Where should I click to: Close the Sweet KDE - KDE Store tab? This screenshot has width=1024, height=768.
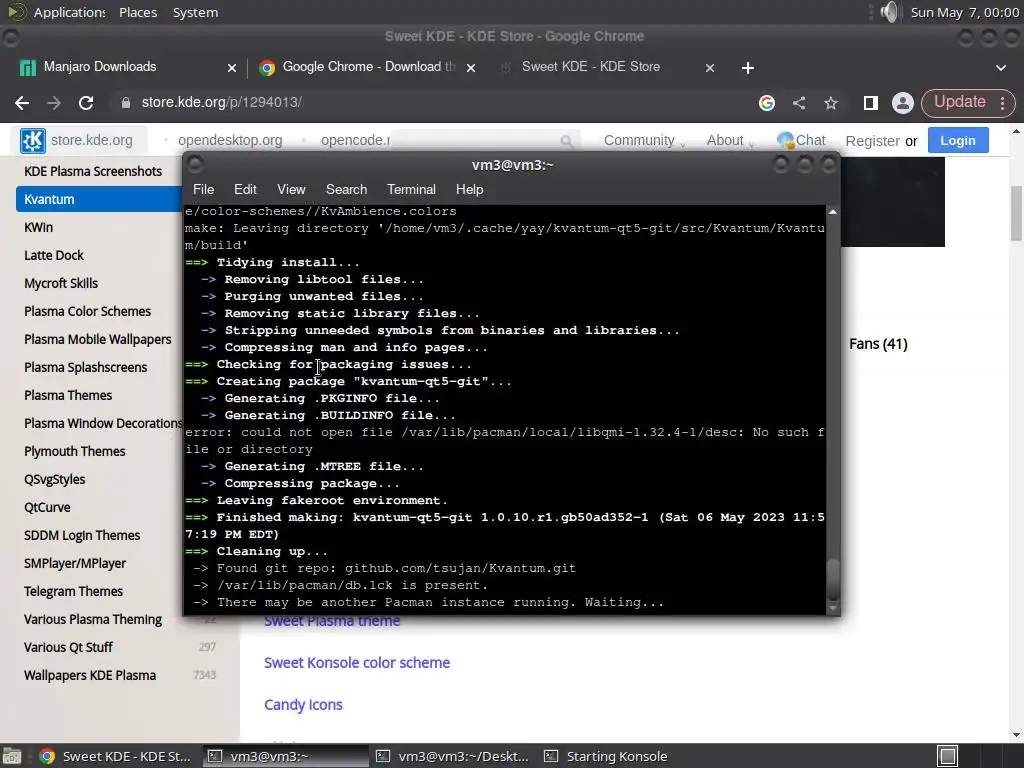710,68
